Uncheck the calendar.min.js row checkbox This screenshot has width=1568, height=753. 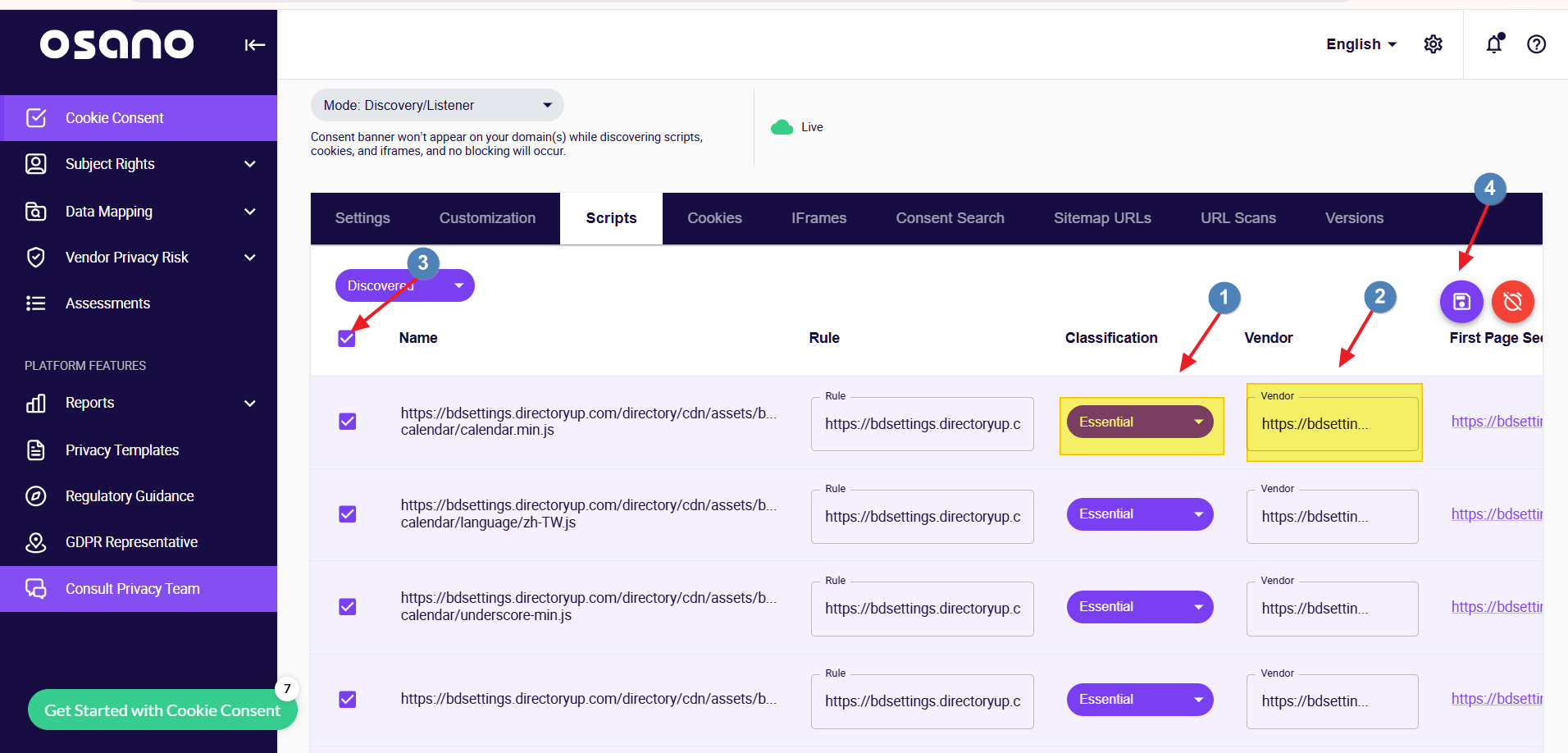pyautogui.click(x=348, y=422)
